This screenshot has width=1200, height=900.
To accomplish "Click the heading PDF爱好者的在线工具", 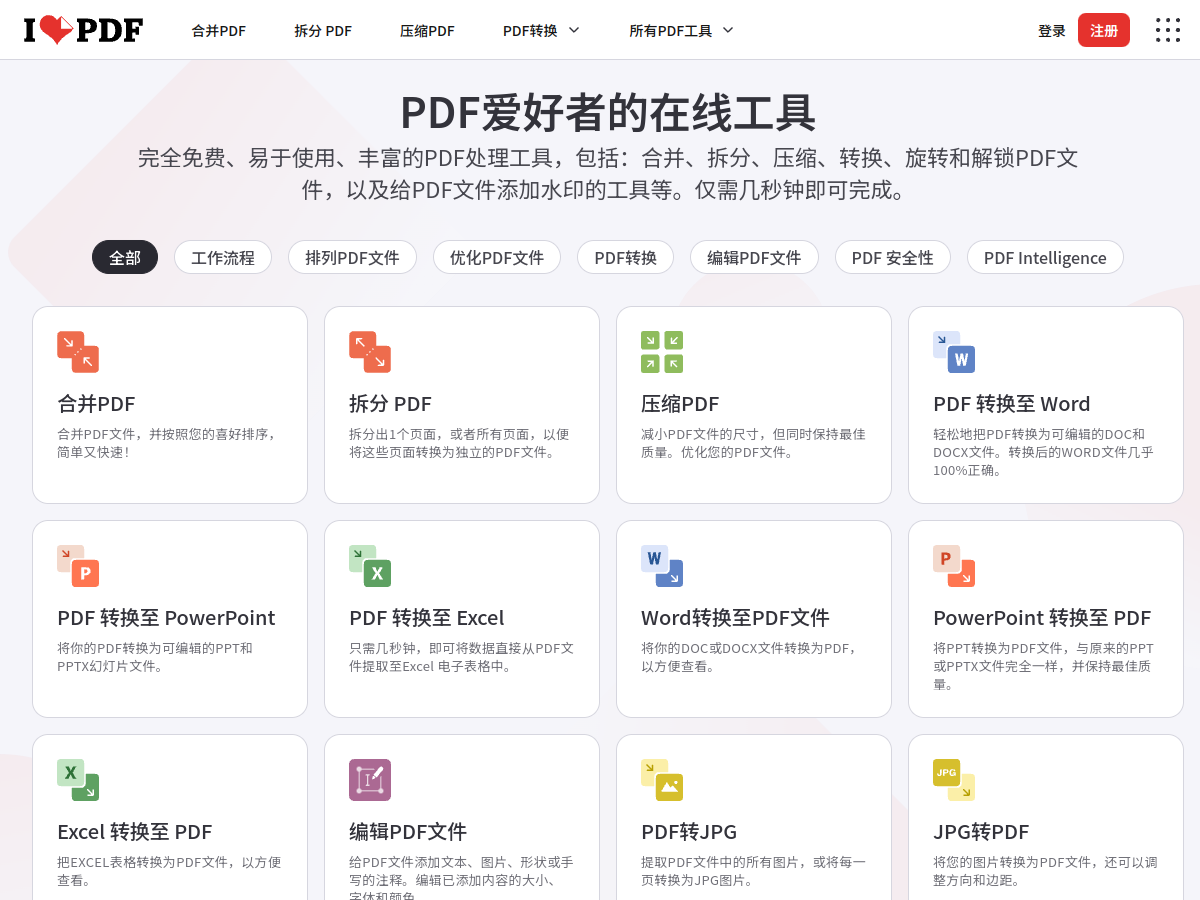I will (608, 112).
